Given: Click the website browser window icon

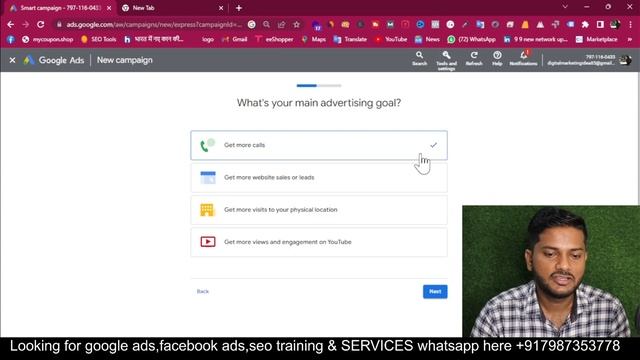Looking at the screenshot, I should point(208,178).
